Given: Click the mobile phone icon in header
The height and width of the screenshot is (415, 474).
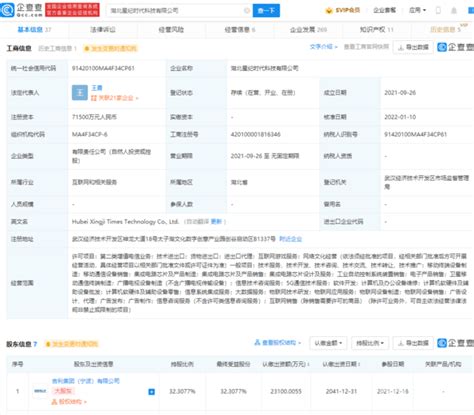Looking at the screenshot, I should click(x=438, y=11).
